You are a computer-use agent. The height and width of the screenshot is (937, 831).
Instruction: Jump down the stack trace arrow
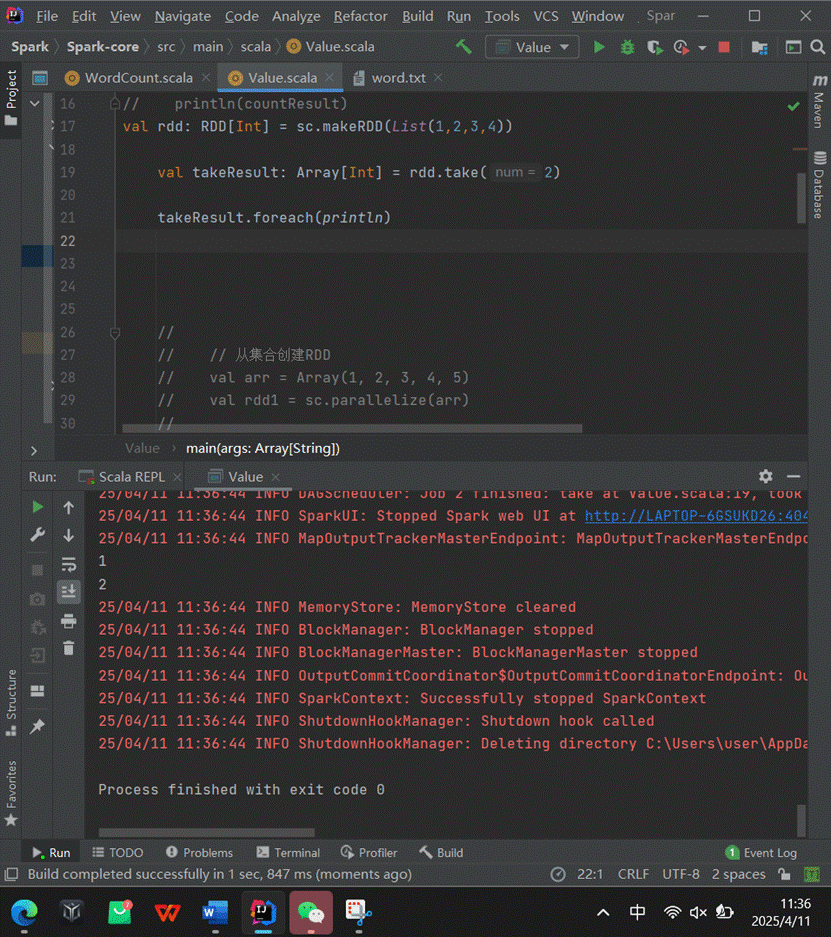click(x=69, y=535)
